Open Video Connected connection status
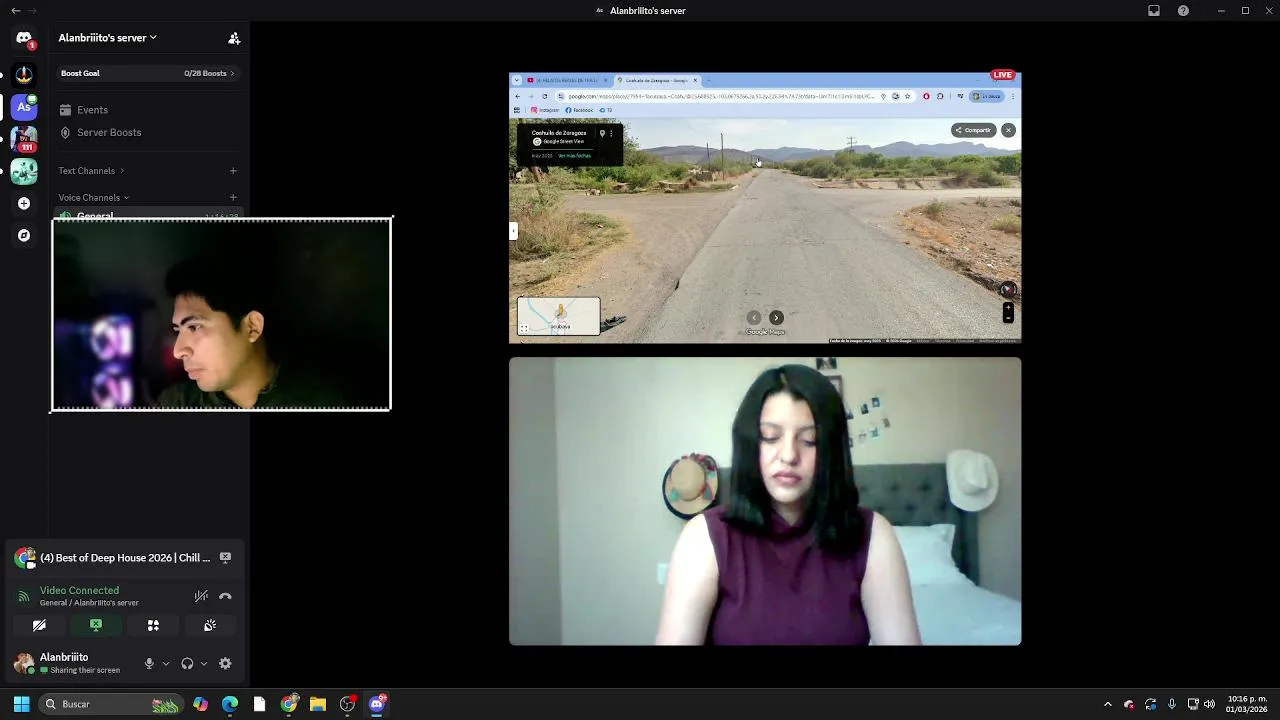1280x720 pixels. click(79, 591)
